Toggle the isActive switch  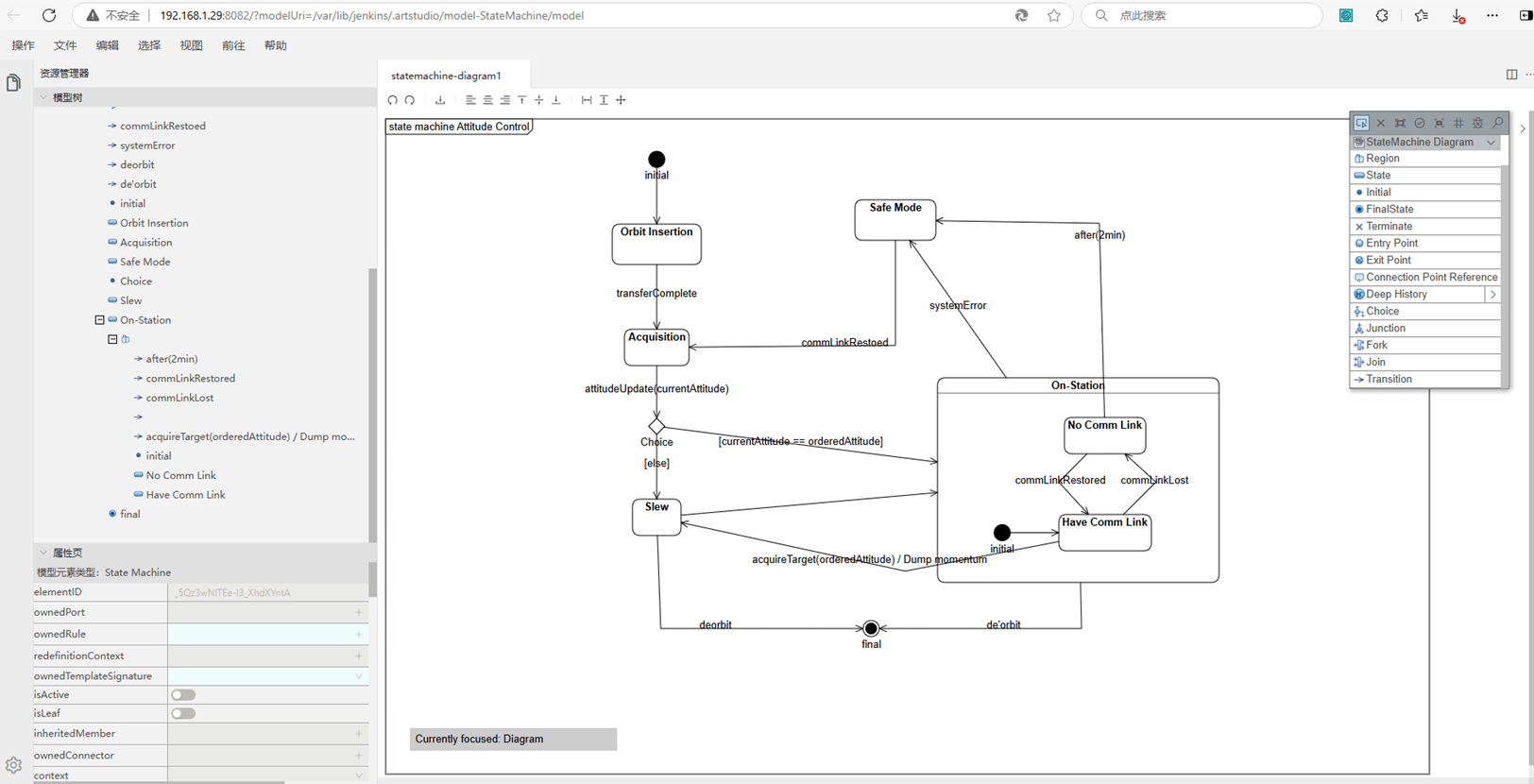[183, 695]
